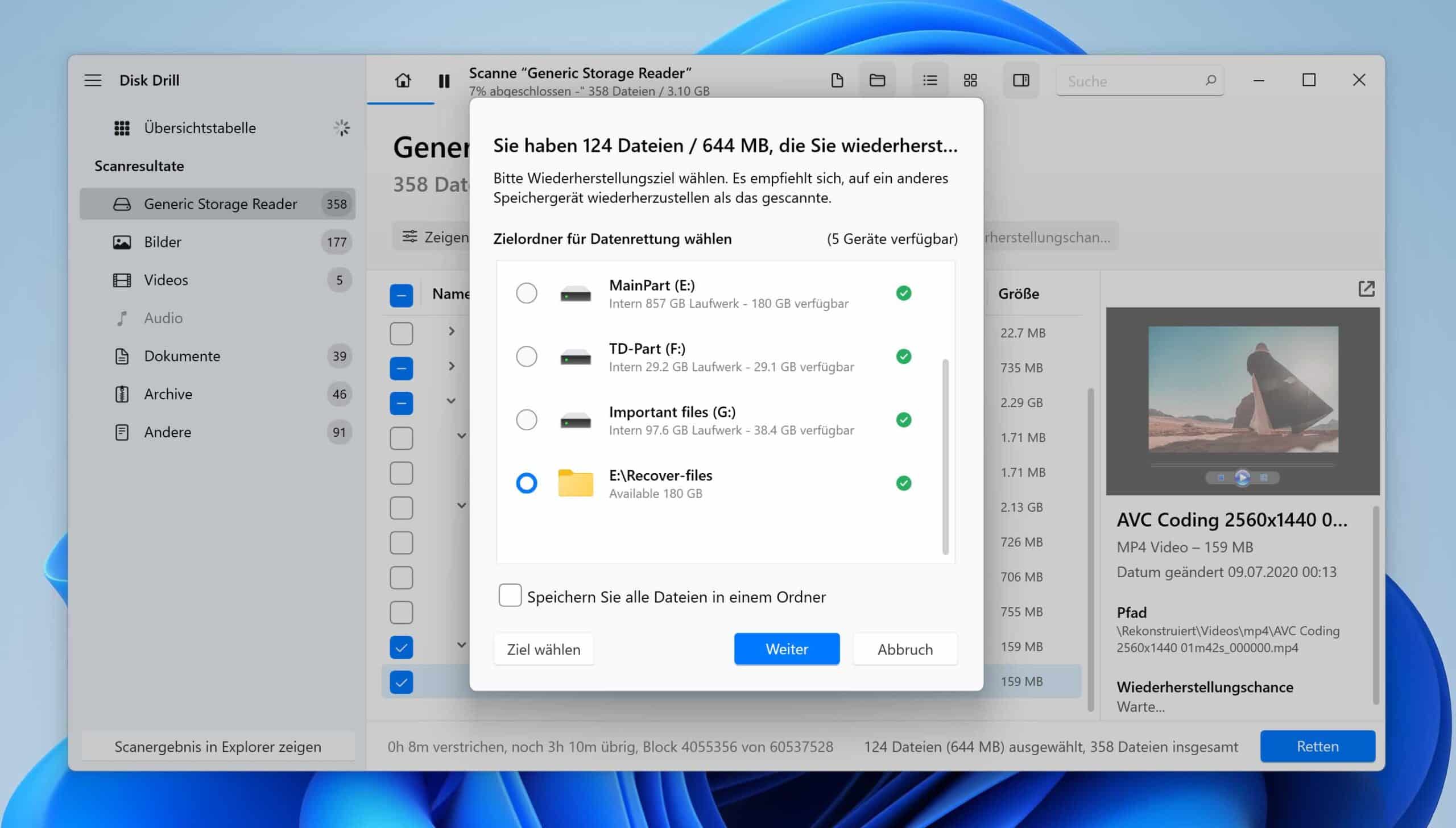Click the file list vertical scrollbar

point(1090,549)
